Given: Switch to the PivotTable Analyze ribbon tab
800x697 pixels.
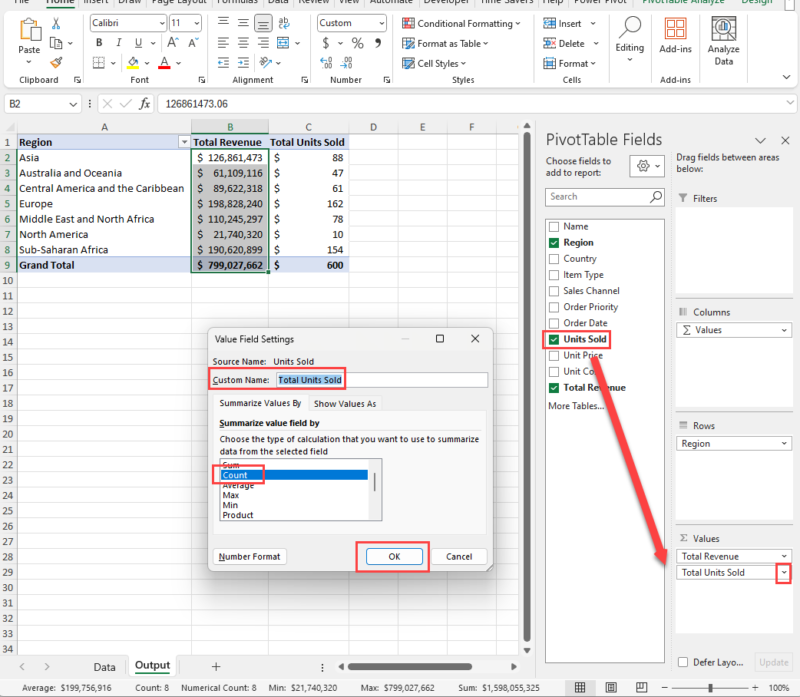Looking at the screenshot, I should coord(684,3).
